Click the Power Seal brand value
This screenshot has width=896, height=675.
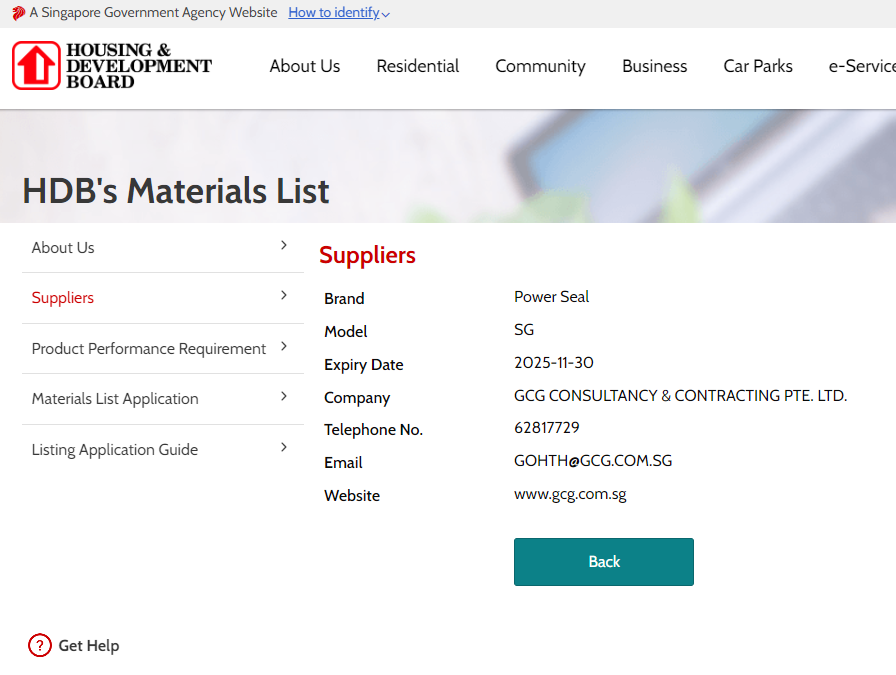551,297
